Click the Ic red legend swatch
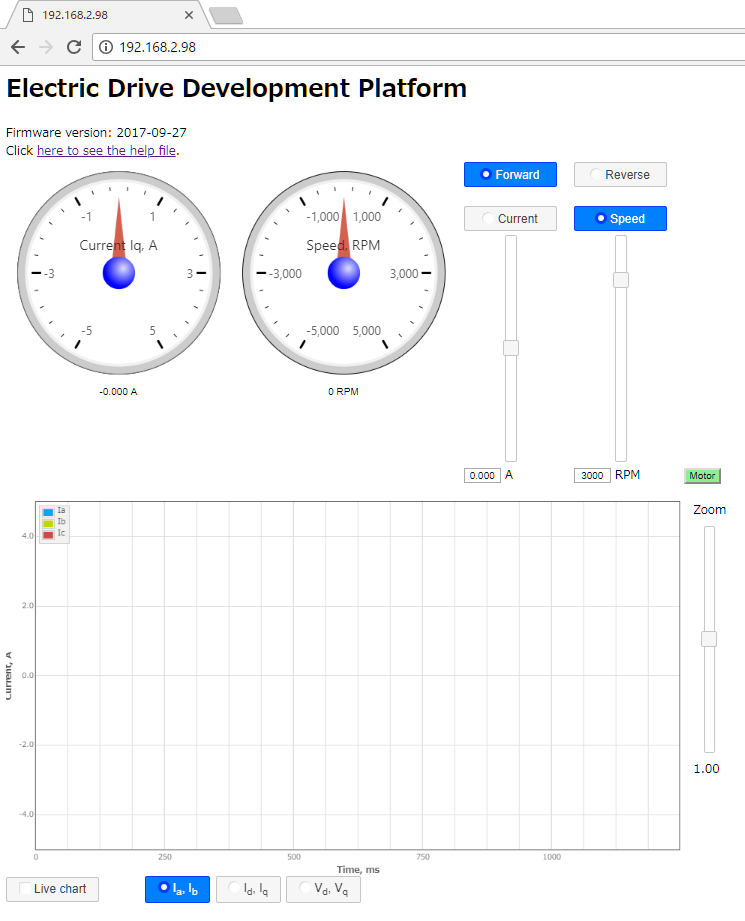The width and height of the screenshot is (745, 921). (x=48, y=535)
